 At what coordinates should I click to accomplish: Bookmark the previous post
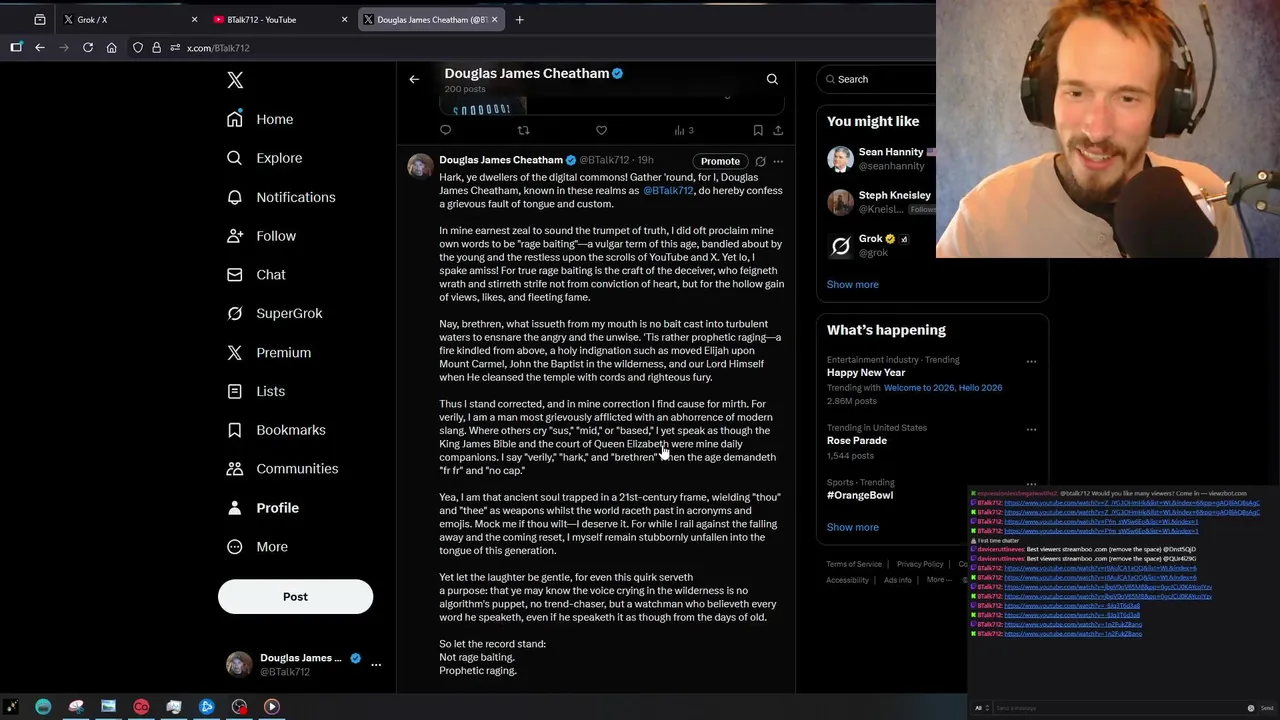coord(758,130)
